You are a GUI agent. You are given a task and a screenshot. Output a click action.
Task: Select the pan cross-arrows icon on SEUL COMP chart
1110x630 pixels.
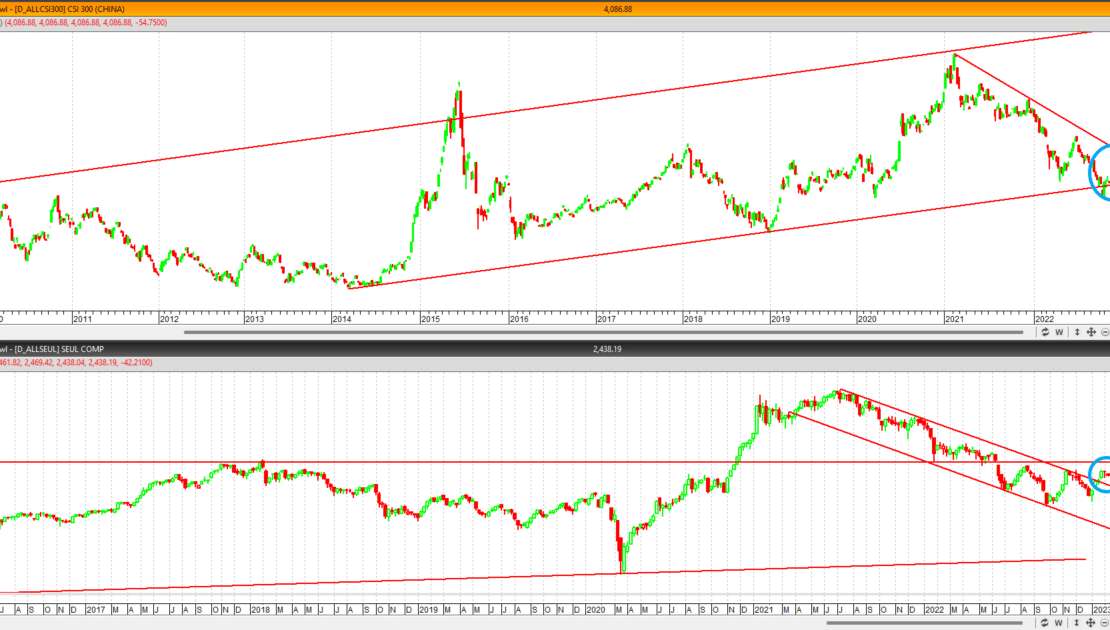[x=1091, y=623]
